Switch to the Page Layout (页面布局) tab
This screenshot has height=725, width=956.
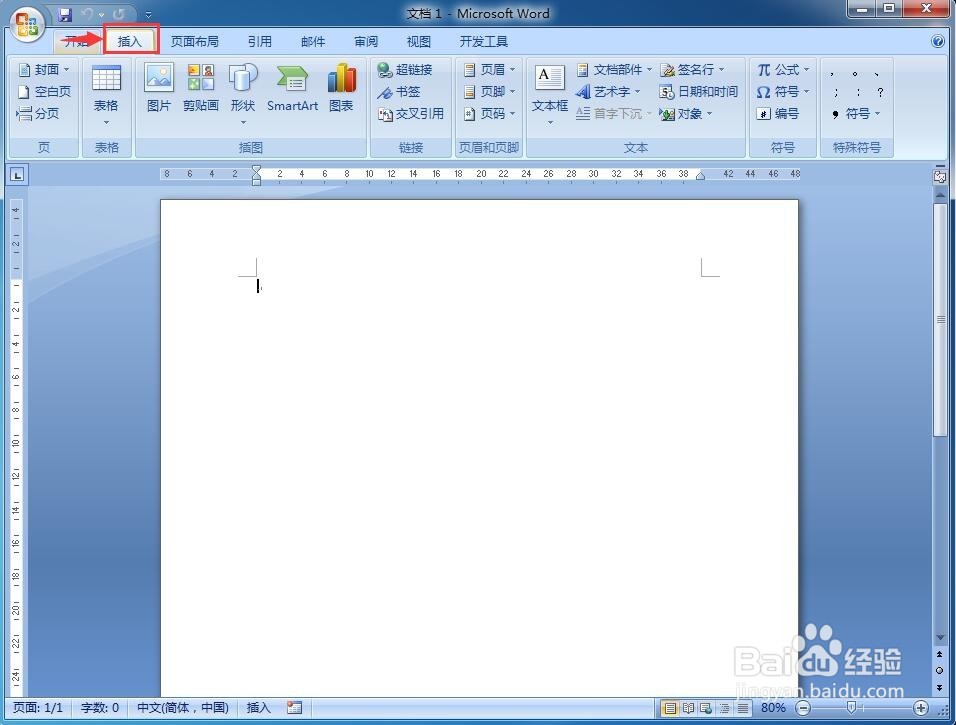coord(194,41)
